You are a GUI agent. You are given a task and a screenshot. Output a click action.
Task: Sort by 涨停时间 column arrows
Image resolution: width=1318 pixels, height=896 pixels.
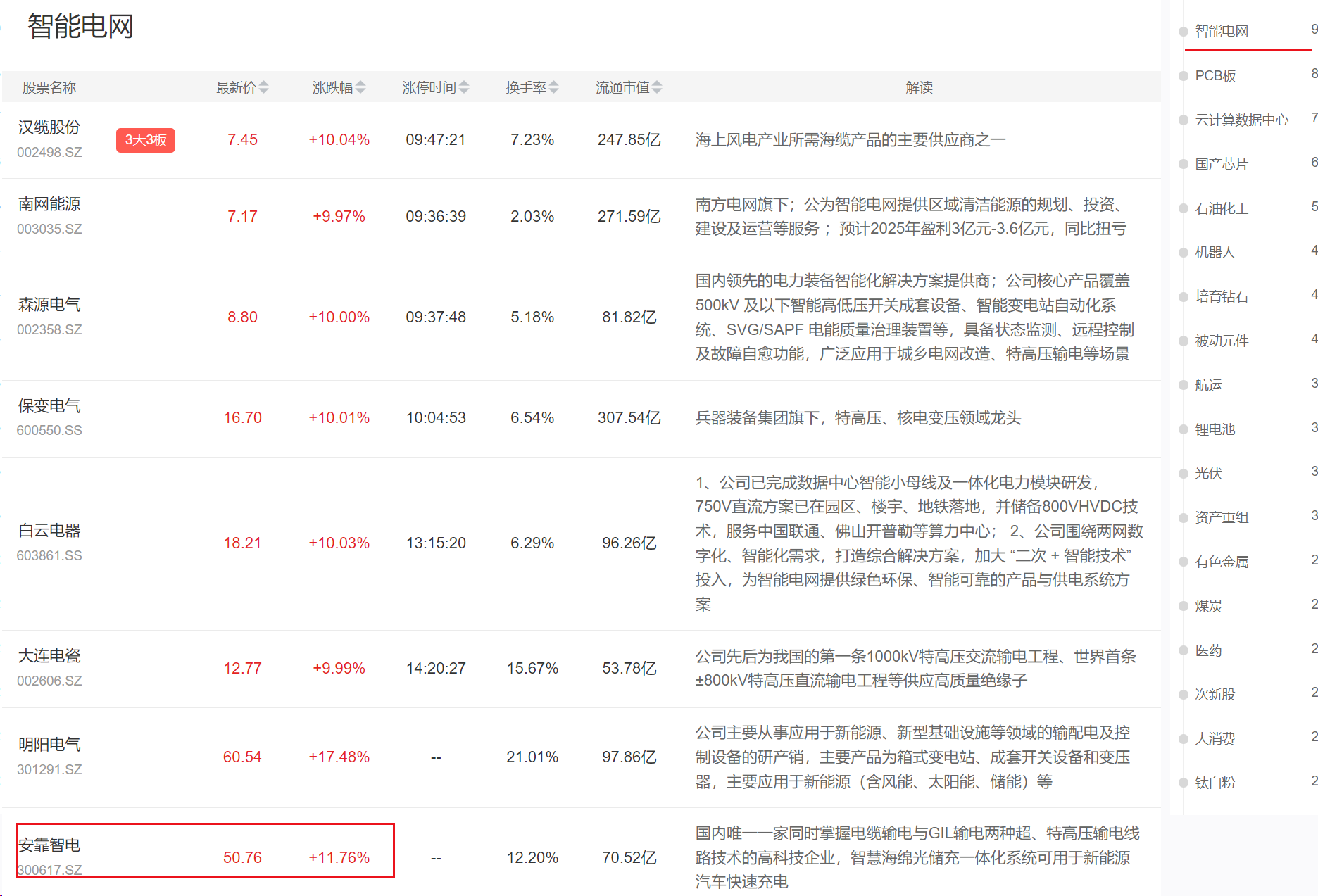point(464,87)
